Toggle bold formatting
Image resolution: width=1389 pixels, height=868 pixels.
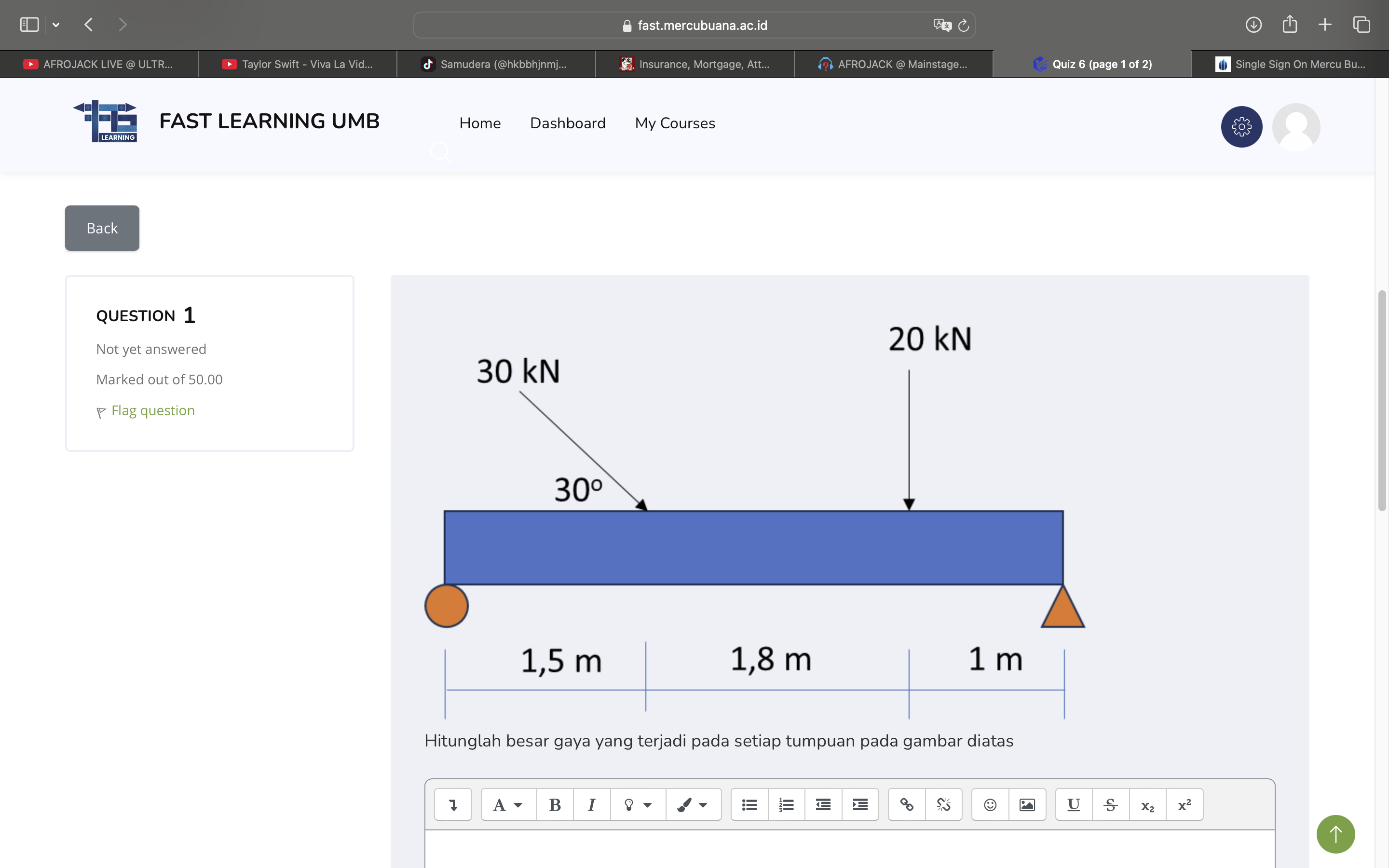555,804
